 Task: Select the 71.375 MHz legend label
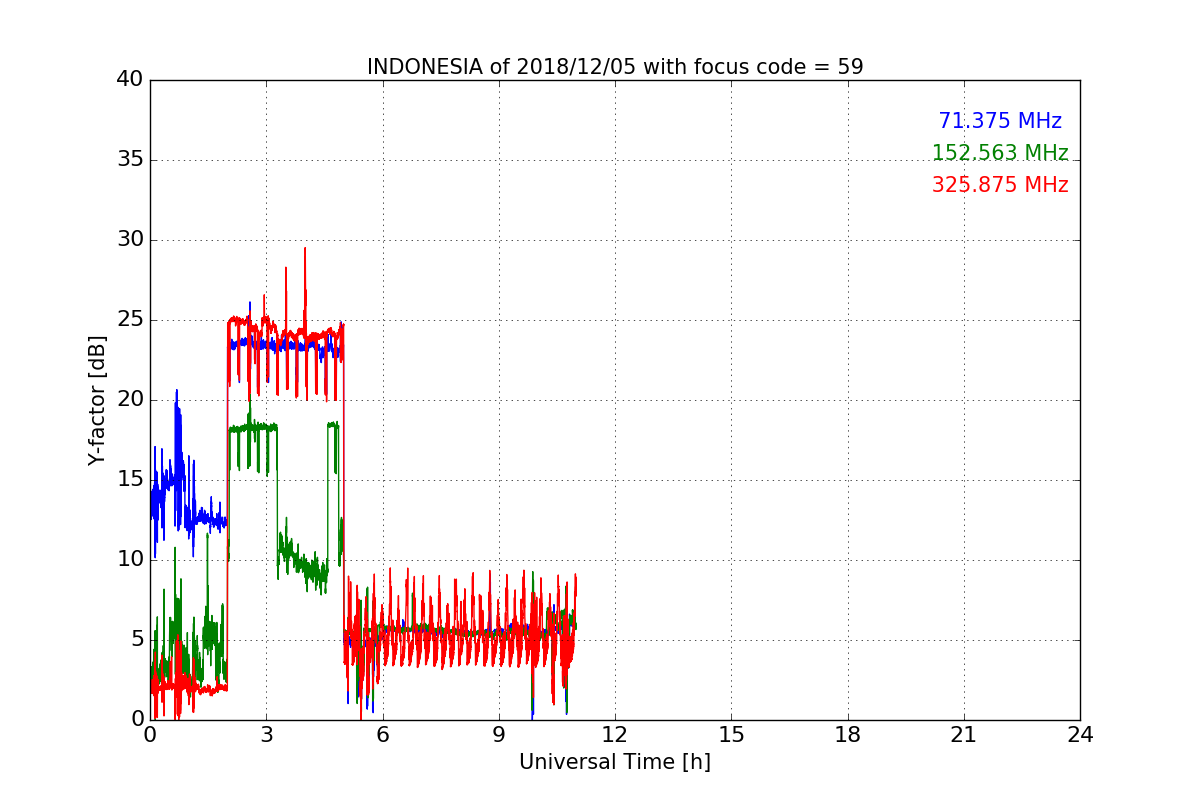[x=1000, y=121]
